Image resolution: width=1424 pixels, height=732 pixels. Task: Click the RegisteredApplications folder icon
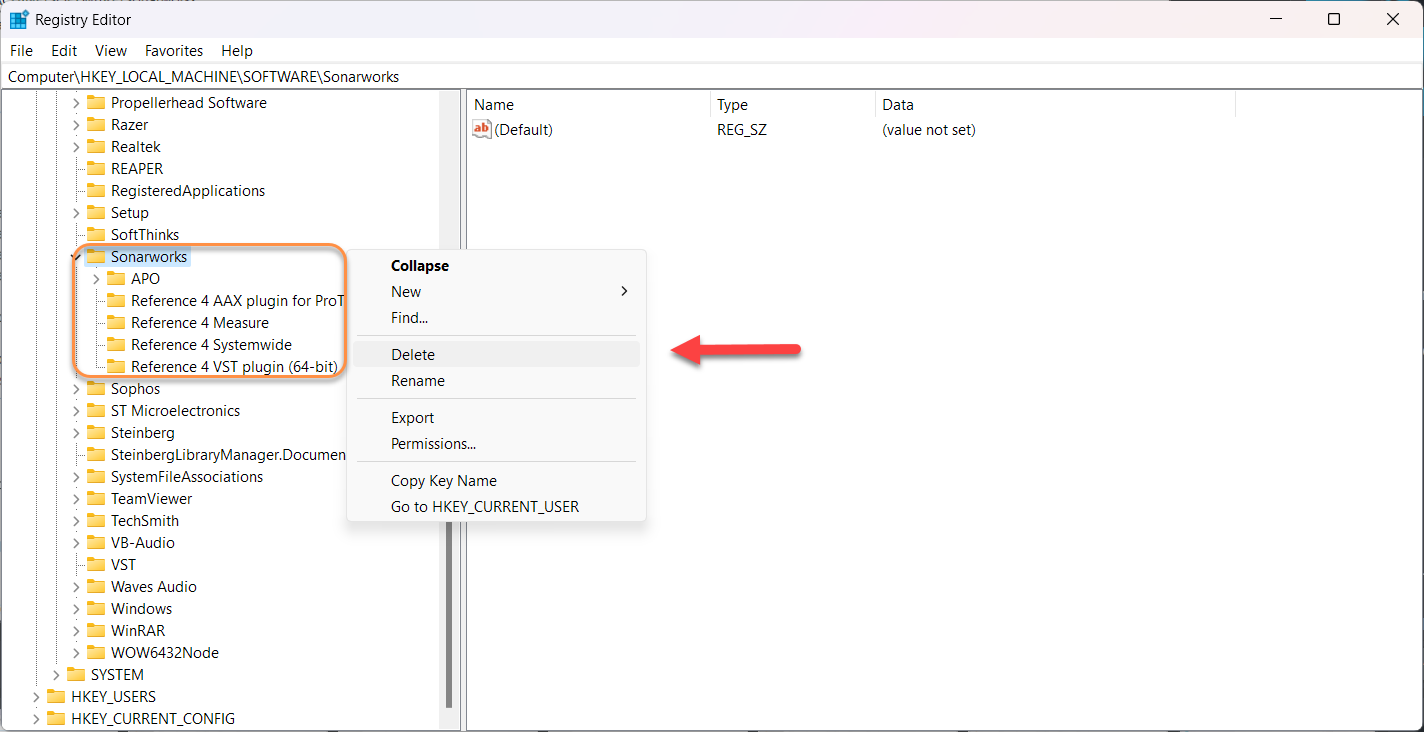[96, 190]
